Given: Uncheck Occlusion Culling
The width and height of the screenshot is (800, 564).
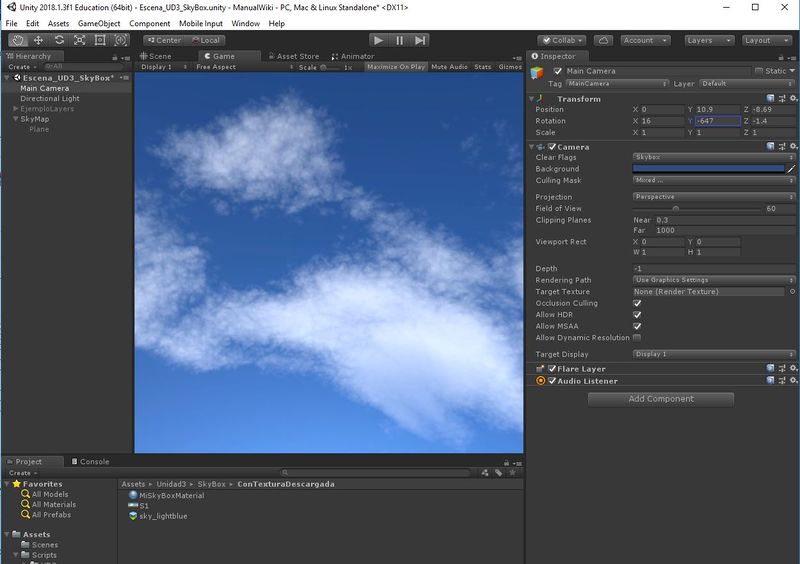Looking at the screenshot, I should (x=637, y=303).
